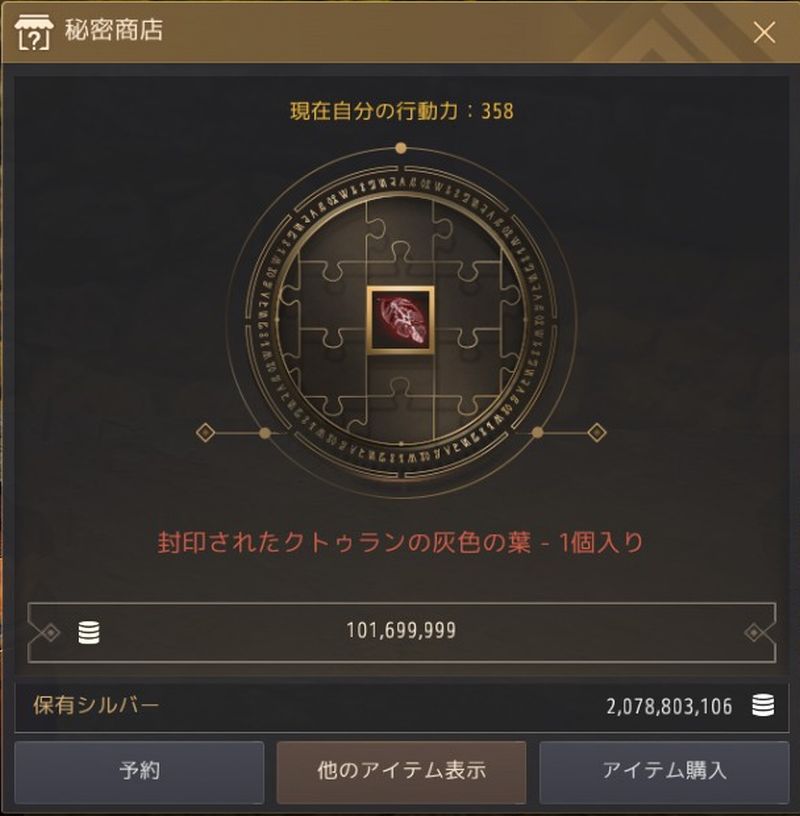Click the right diamond in the price frame

[x=754, y=632]
